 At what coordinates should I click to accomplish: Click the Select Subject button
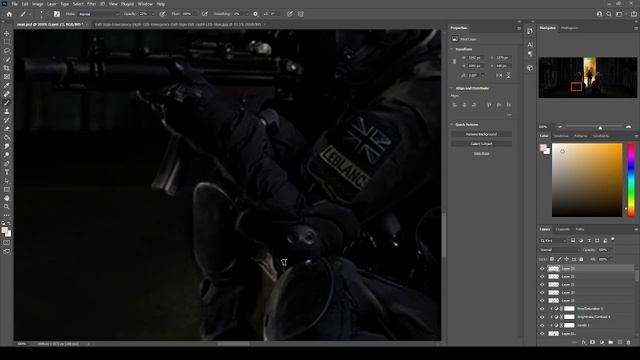pos(481,144)
